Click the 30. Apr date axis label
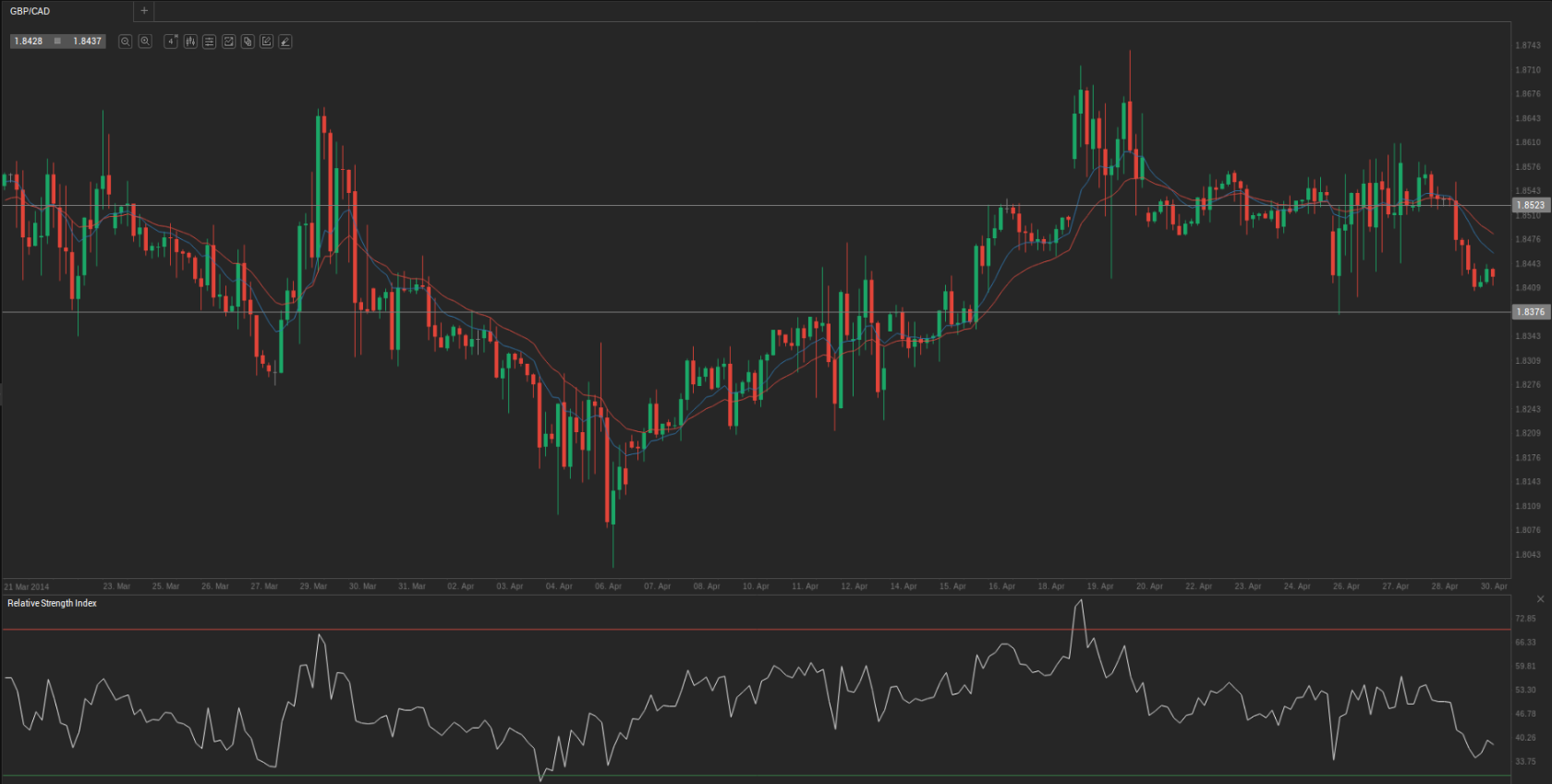 click(1493, 586)
